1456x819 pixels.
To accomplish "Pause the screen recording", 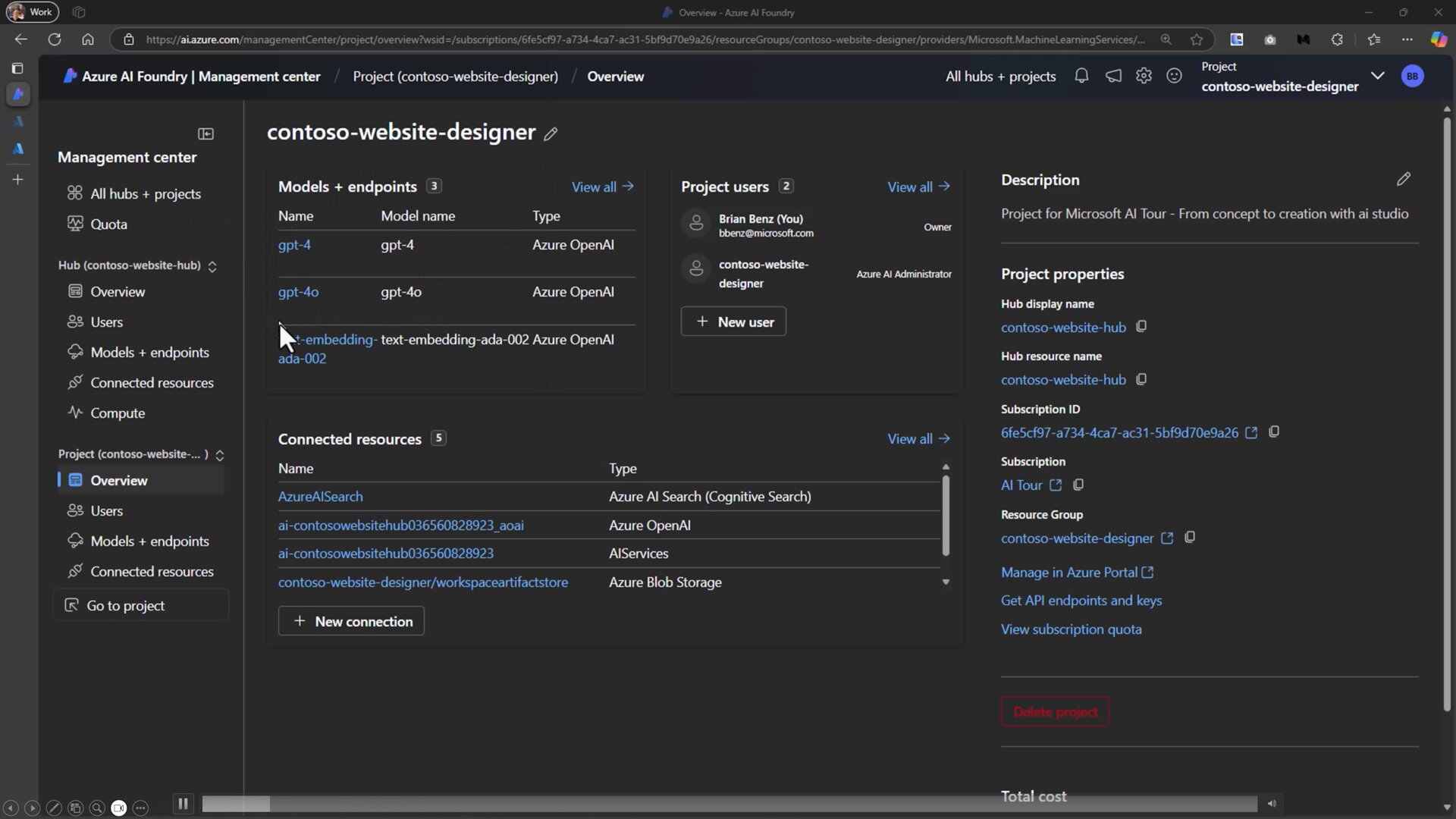I will [182, 804].
